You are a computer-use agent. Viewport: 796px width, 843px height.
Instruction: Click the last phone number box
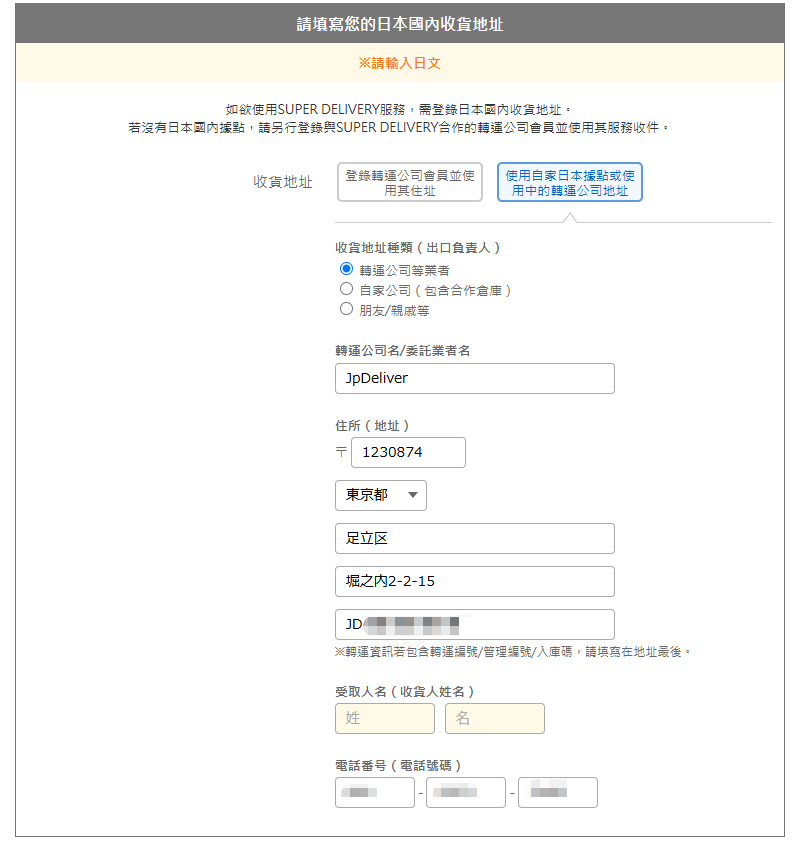[557, 792]
